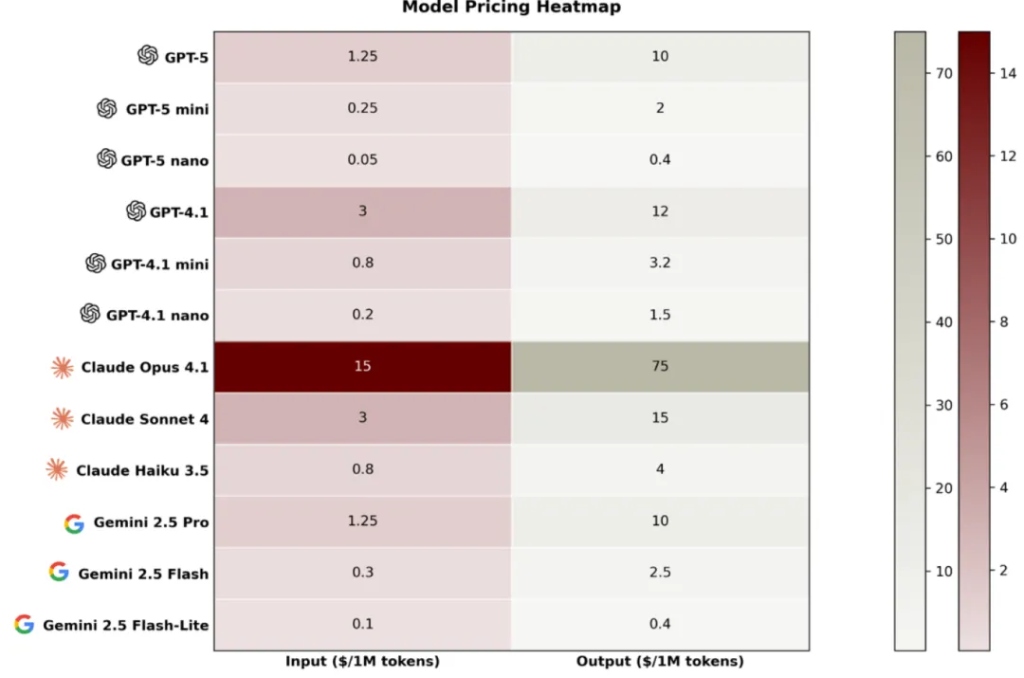Click the red input price color bar
The width and height of the screenshot is (1024, 678).
point(973,340)
